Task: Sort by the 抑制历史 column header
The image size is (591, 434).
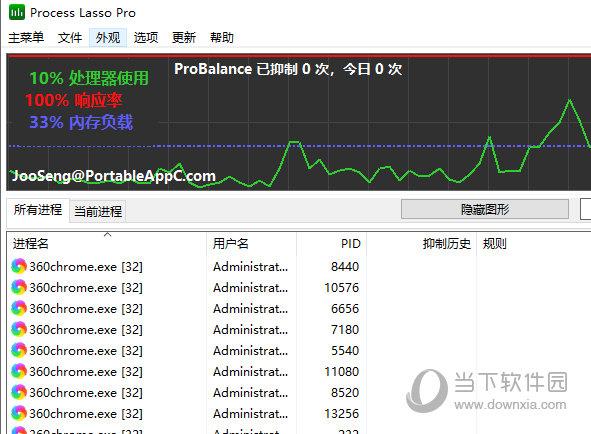Action: (421, 244)
